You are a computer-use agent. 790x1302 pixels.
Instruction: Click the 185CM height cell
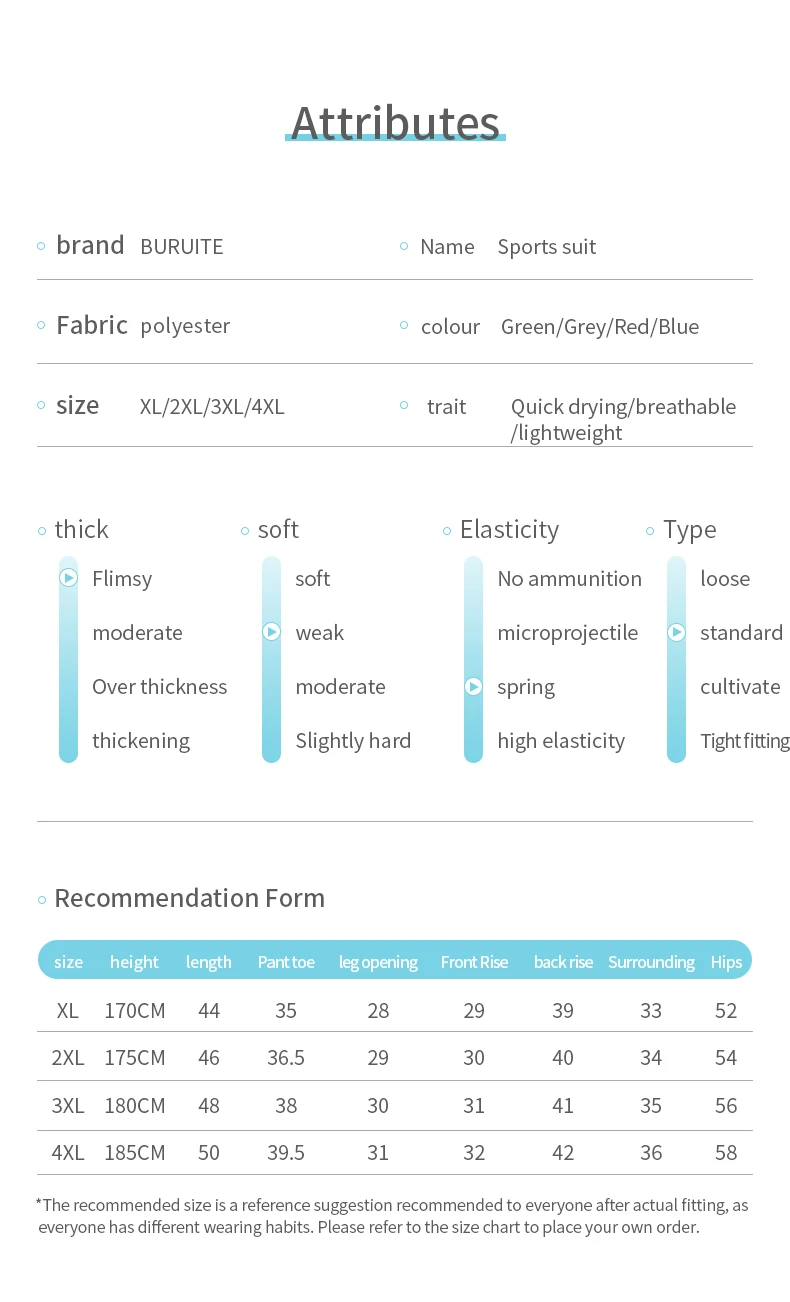click(x=135, y=1153)
